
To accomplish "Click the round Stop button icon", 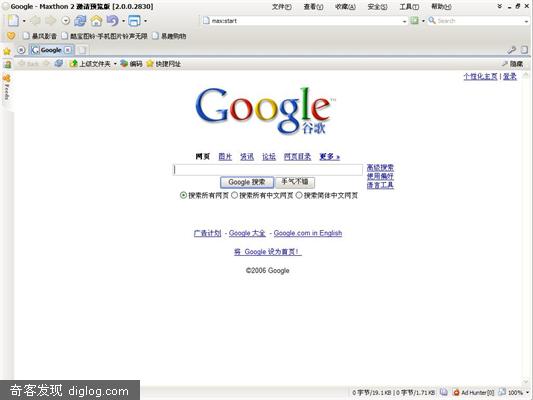I will (x=66, y=21).
